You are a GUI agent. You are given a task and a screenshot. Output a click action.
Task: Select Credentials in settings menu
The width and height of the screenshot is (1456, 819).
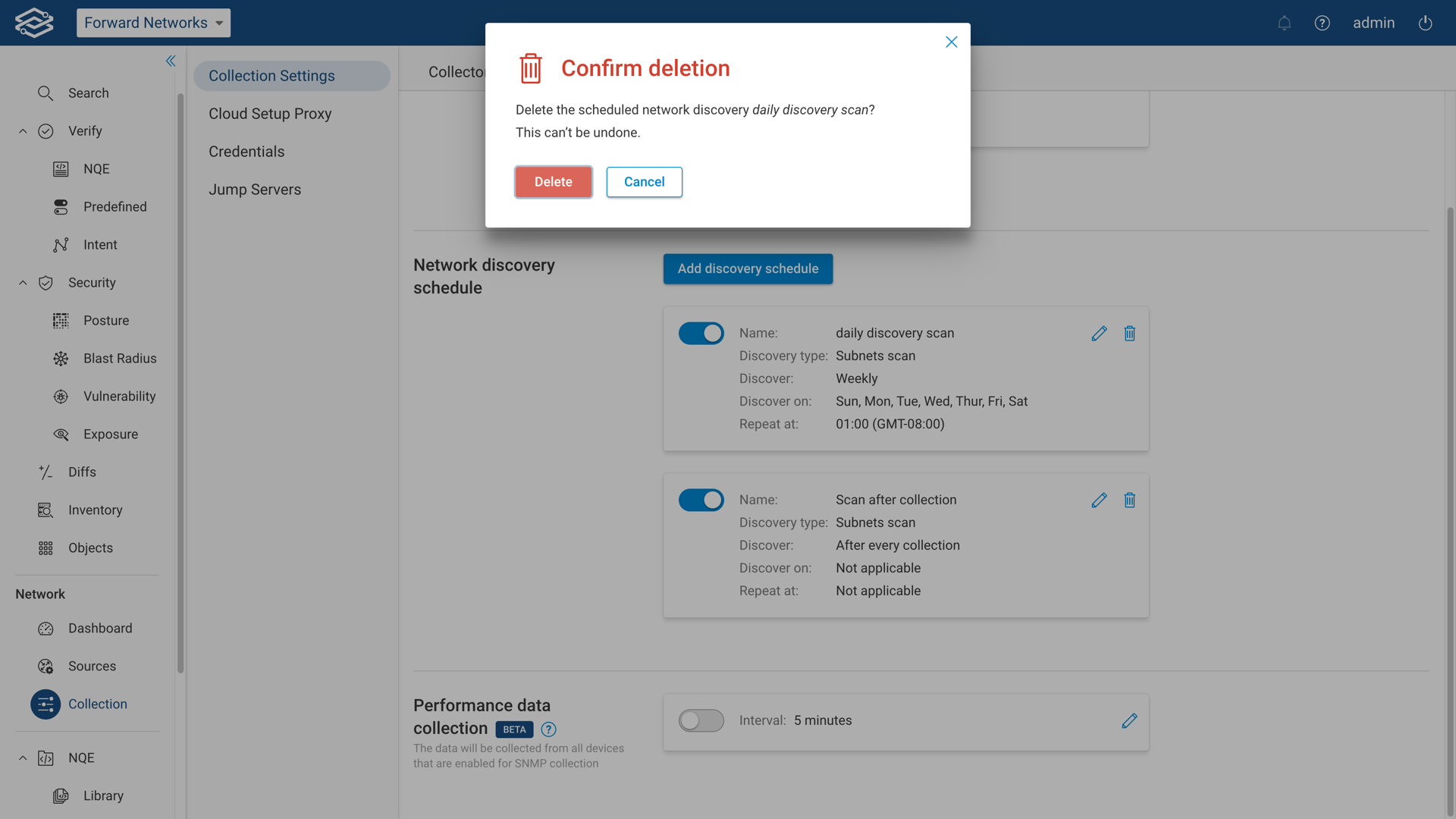point(246,152)
